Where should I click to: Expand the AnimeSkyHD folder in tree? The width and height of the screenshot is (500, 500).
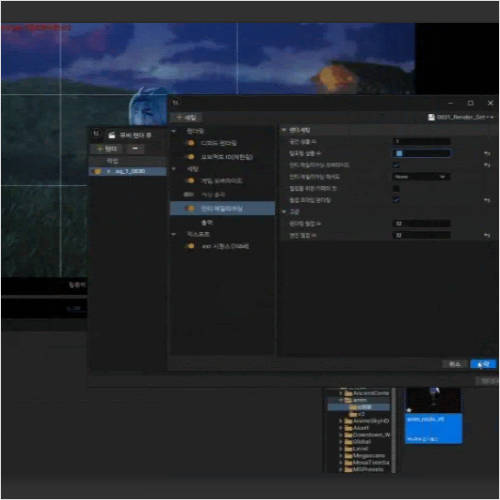(x=341, y=421)
